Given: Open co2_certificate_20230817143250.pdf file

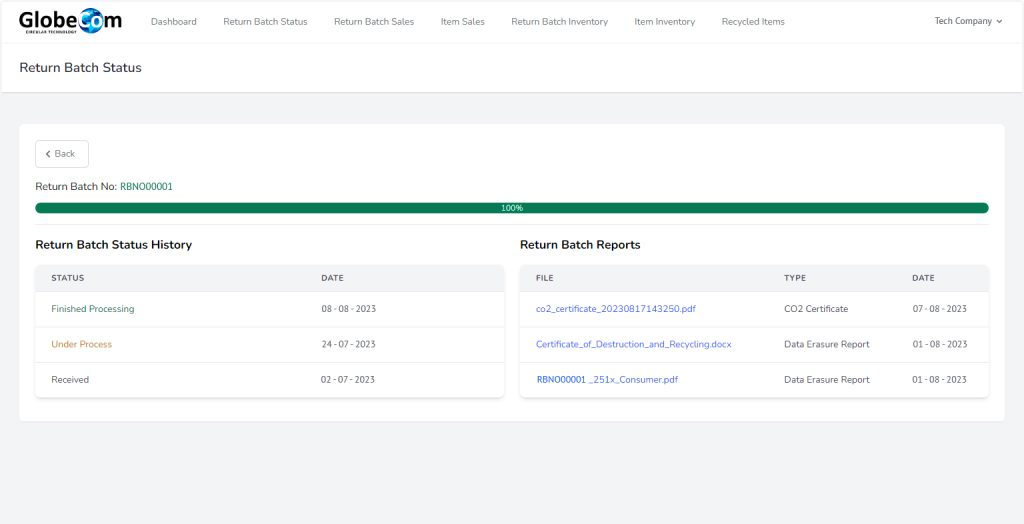Looking at the screenshot, I should [x=615, y=309].
